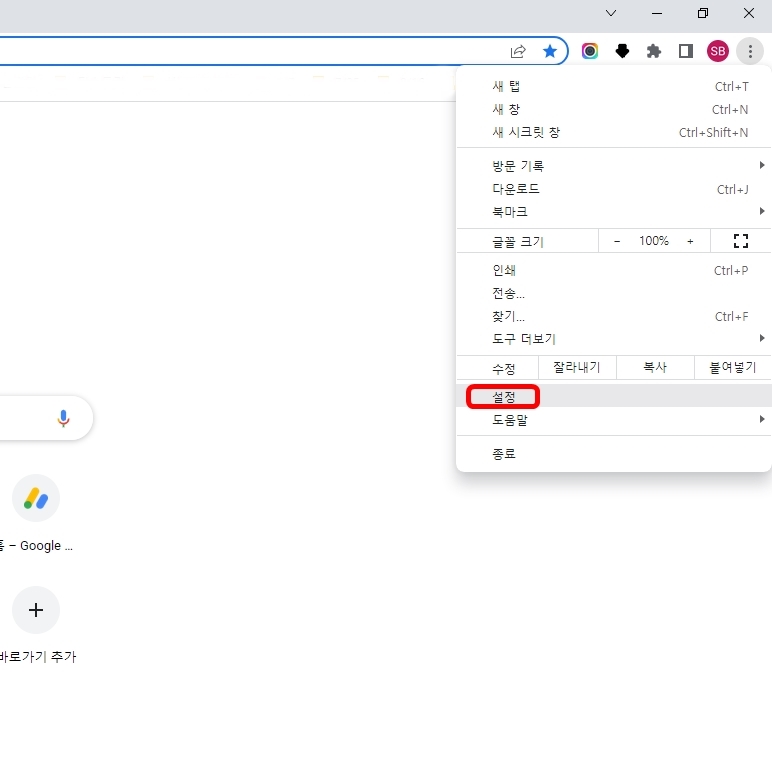Select 인쇄 menu item
This screenshot has width=772, height=782.
coord(614,270)
